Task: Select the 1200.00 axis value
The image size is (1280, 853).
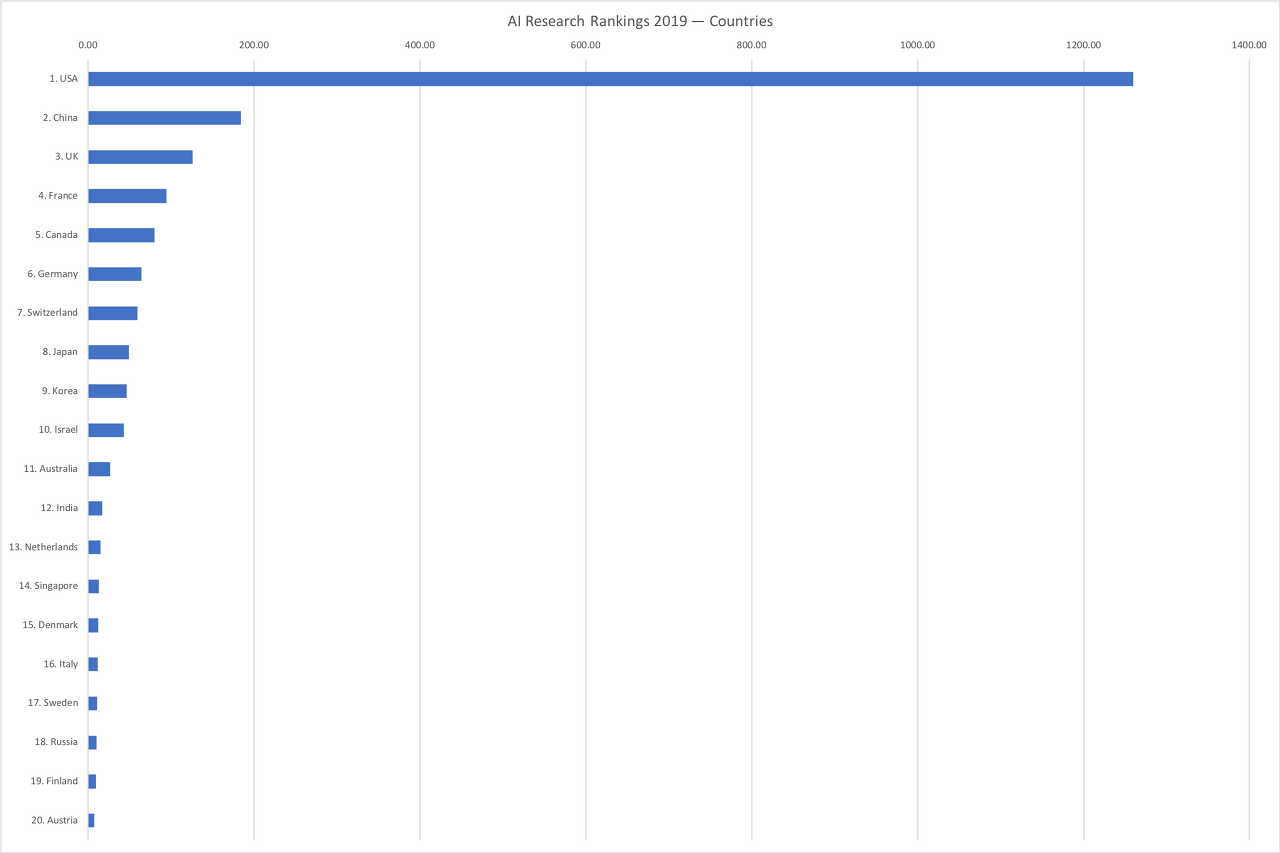Action: [x=1084, y=45]
